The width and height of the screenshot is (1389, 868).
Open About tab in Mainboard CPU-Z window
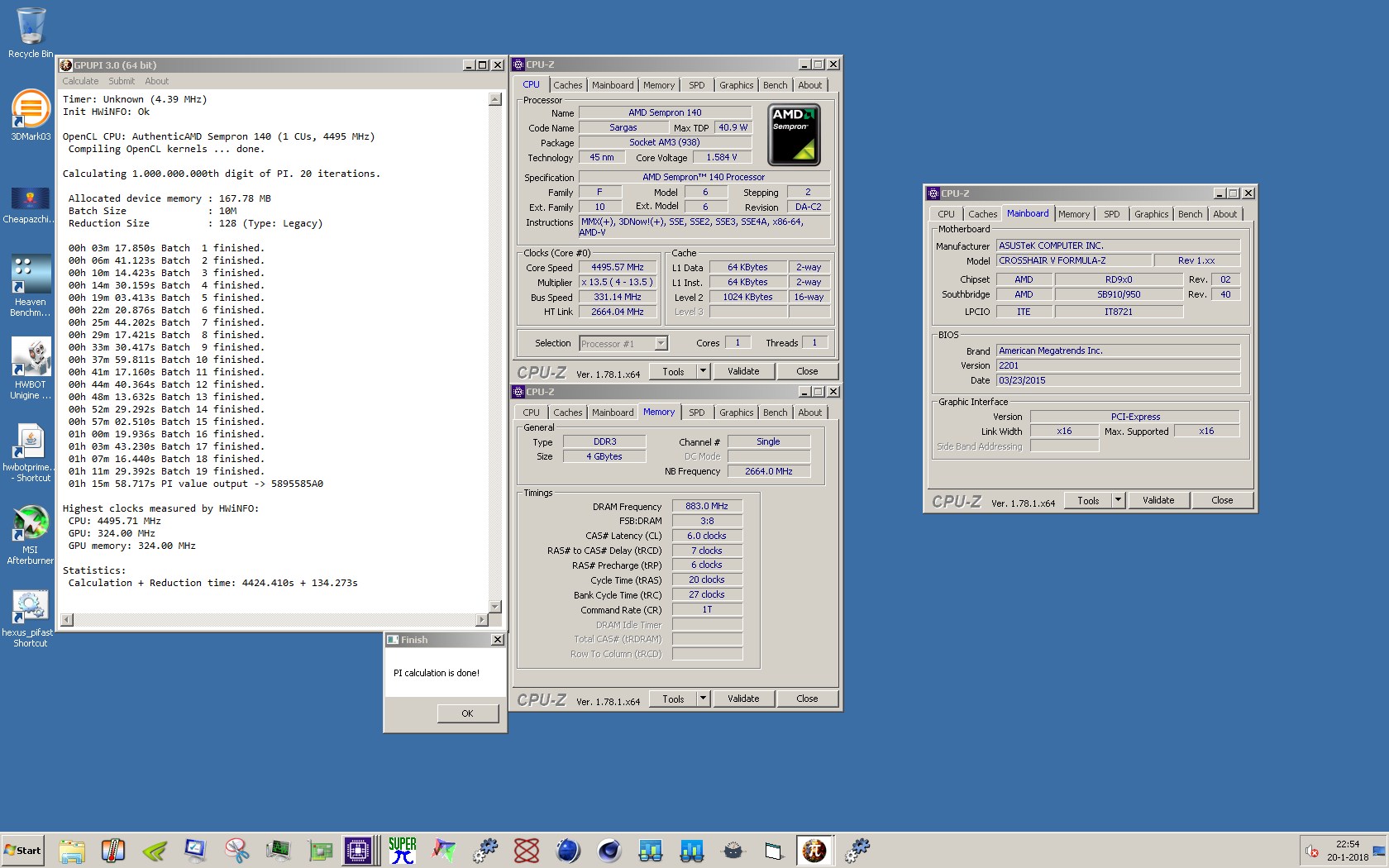(1225, 214)
